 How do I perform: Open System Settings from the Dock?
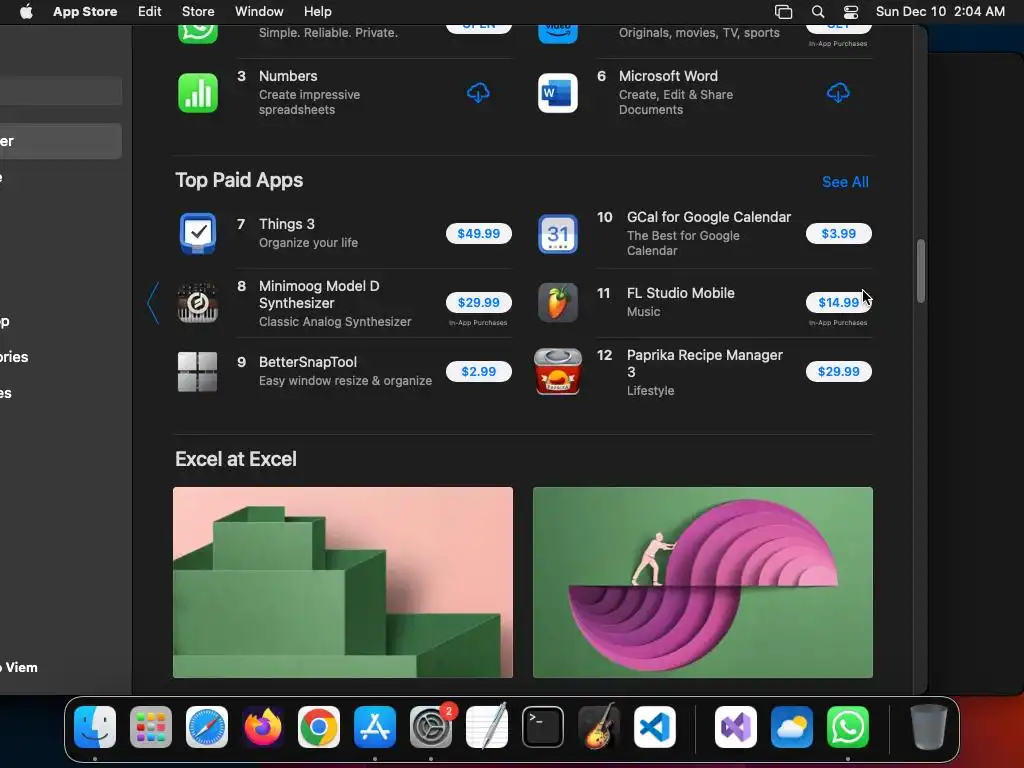(431, 727)
